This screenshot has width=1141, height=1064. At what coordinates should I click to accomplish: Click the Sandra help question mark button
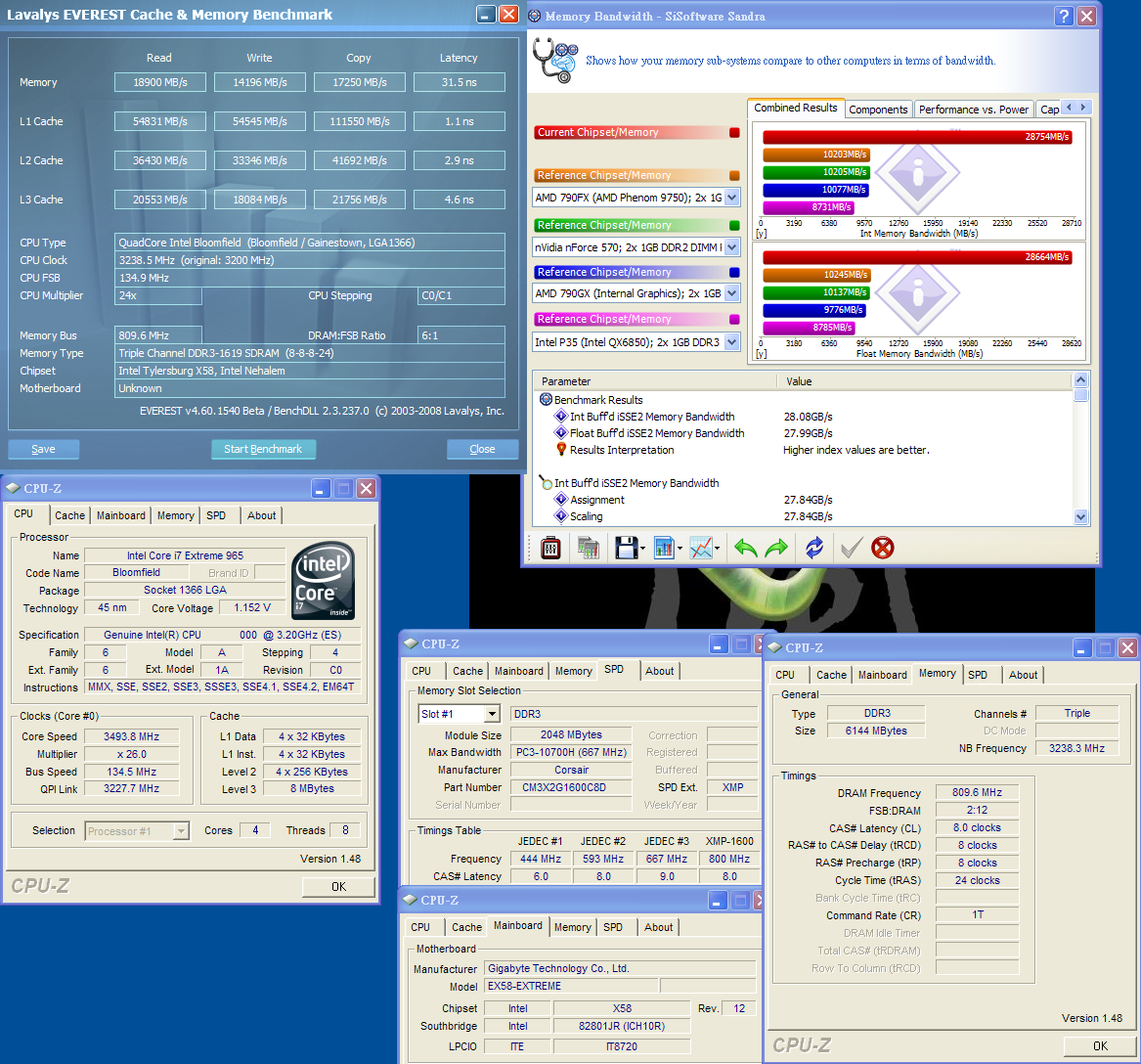1064,16
